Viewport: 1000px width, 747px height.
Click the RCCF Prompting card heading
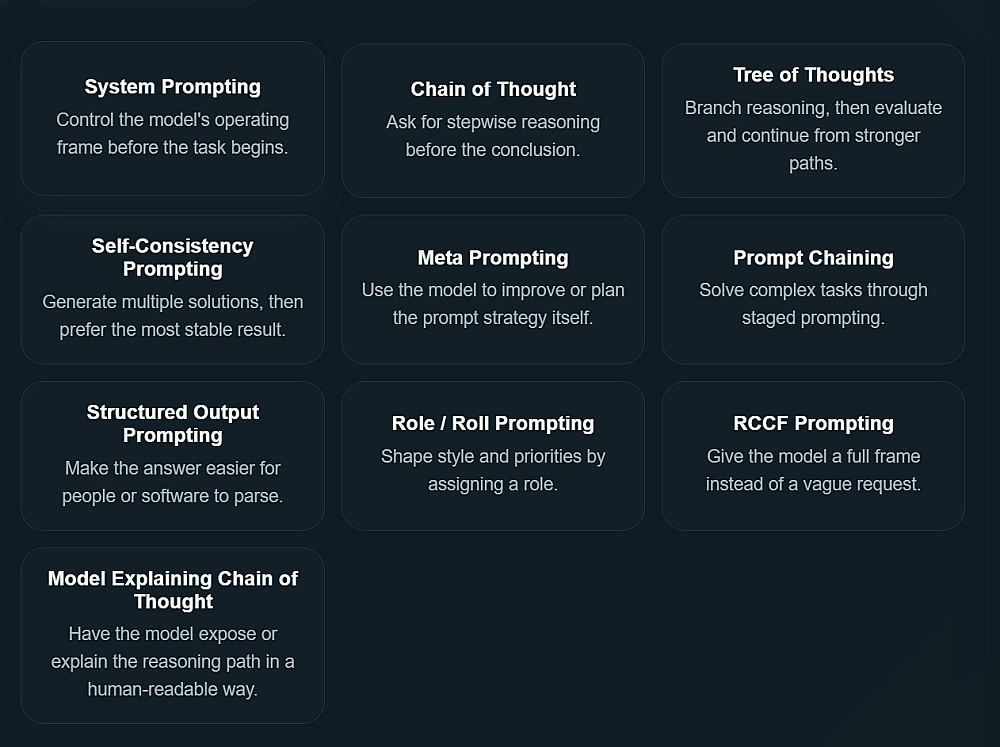pos(813,424)
